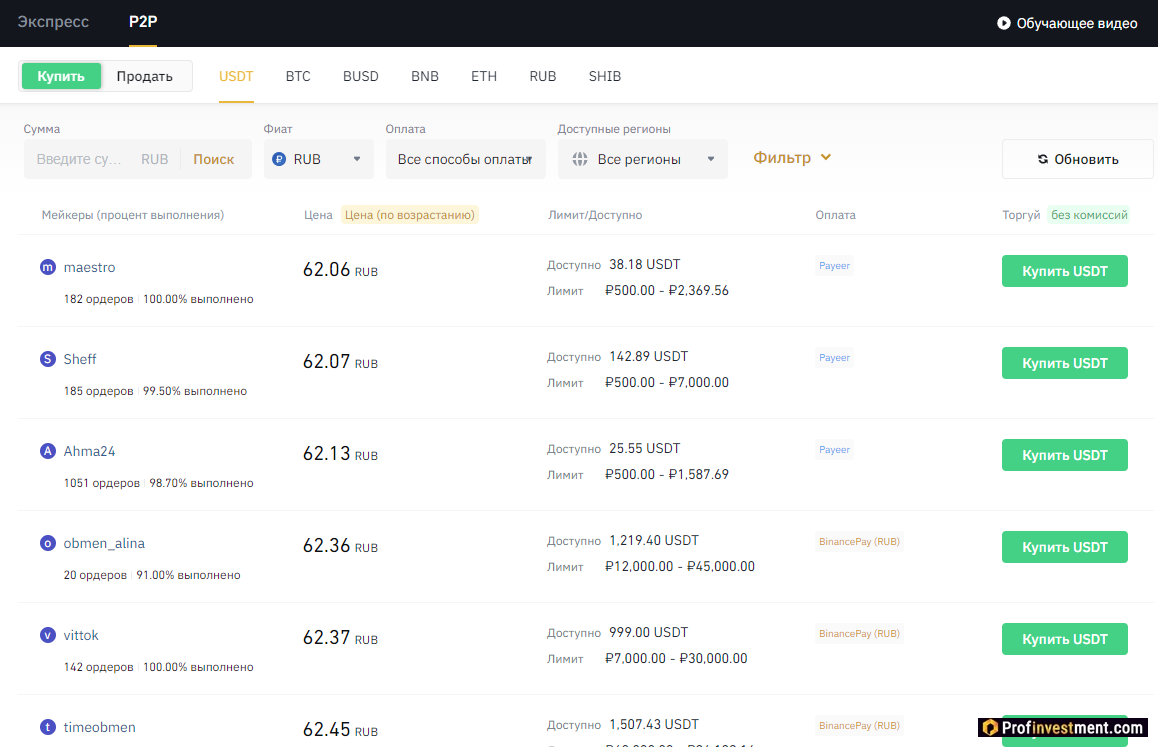Select the BTC coin tab
This screenshot has height=747, width=1158.
(x=298, y=76)
